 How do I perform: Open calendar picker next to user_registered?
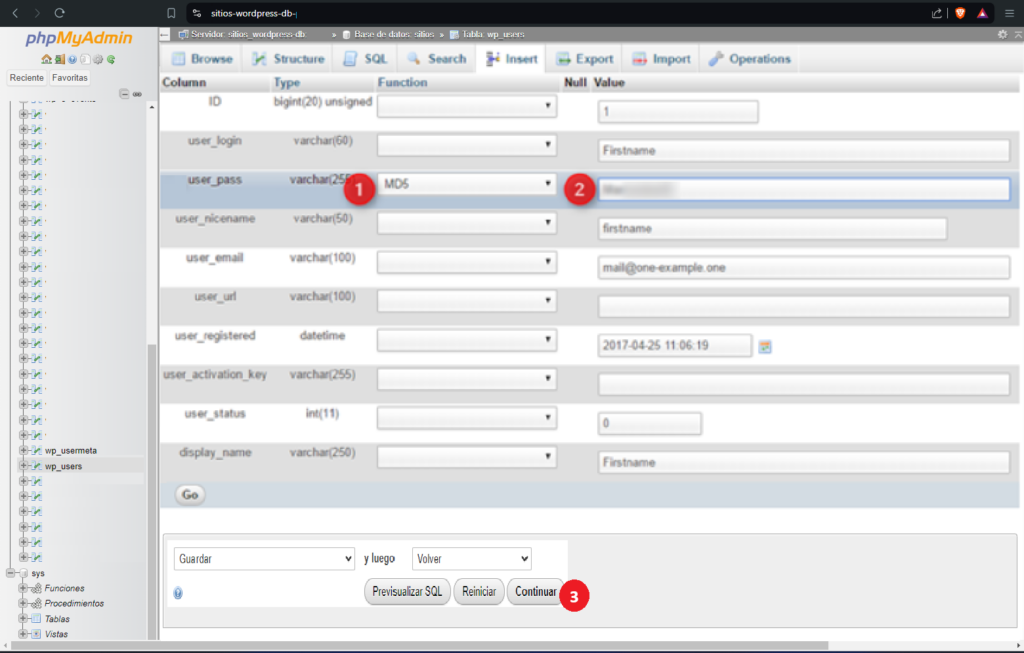click(765, 346)
